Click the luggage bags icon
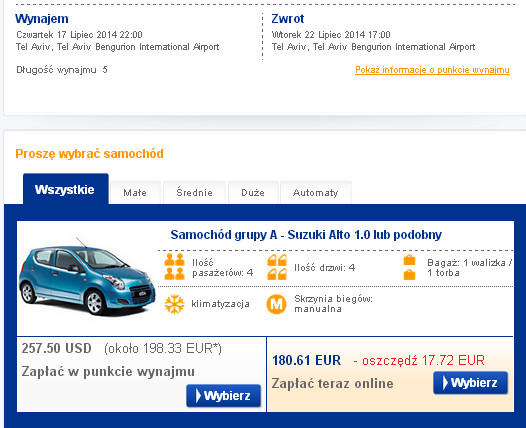The width and height of the screenshot is (526, 428). point(409,267)
